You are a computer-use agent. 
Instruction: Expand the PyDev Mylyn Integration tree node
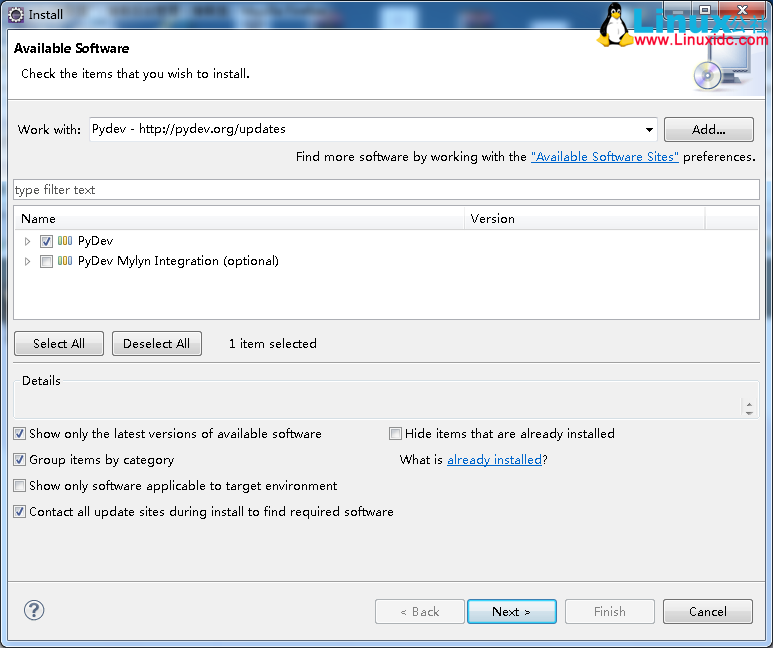[x=28, y=261]
